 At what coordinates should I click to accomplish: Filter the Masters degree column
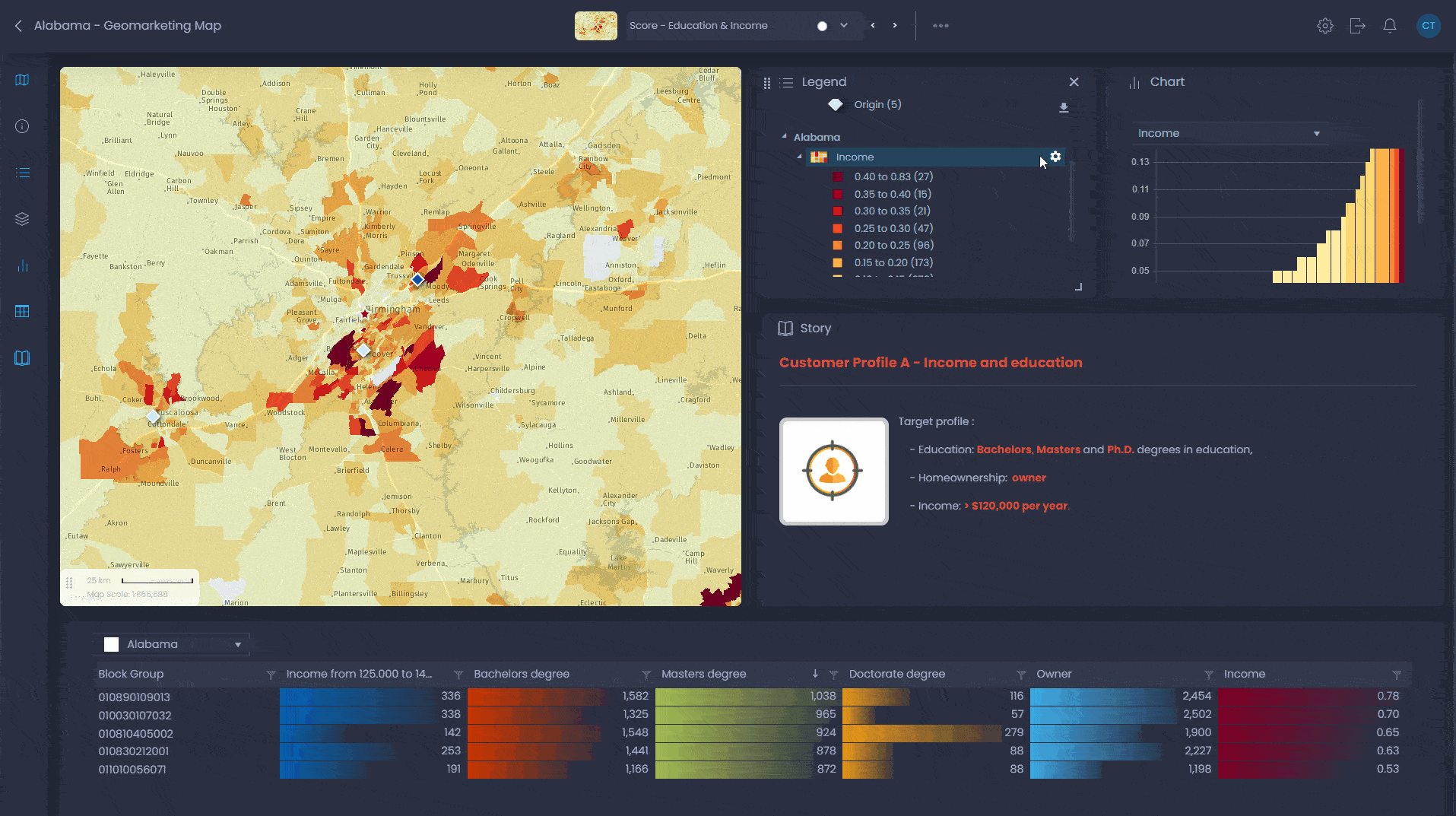tap(833, 675)
